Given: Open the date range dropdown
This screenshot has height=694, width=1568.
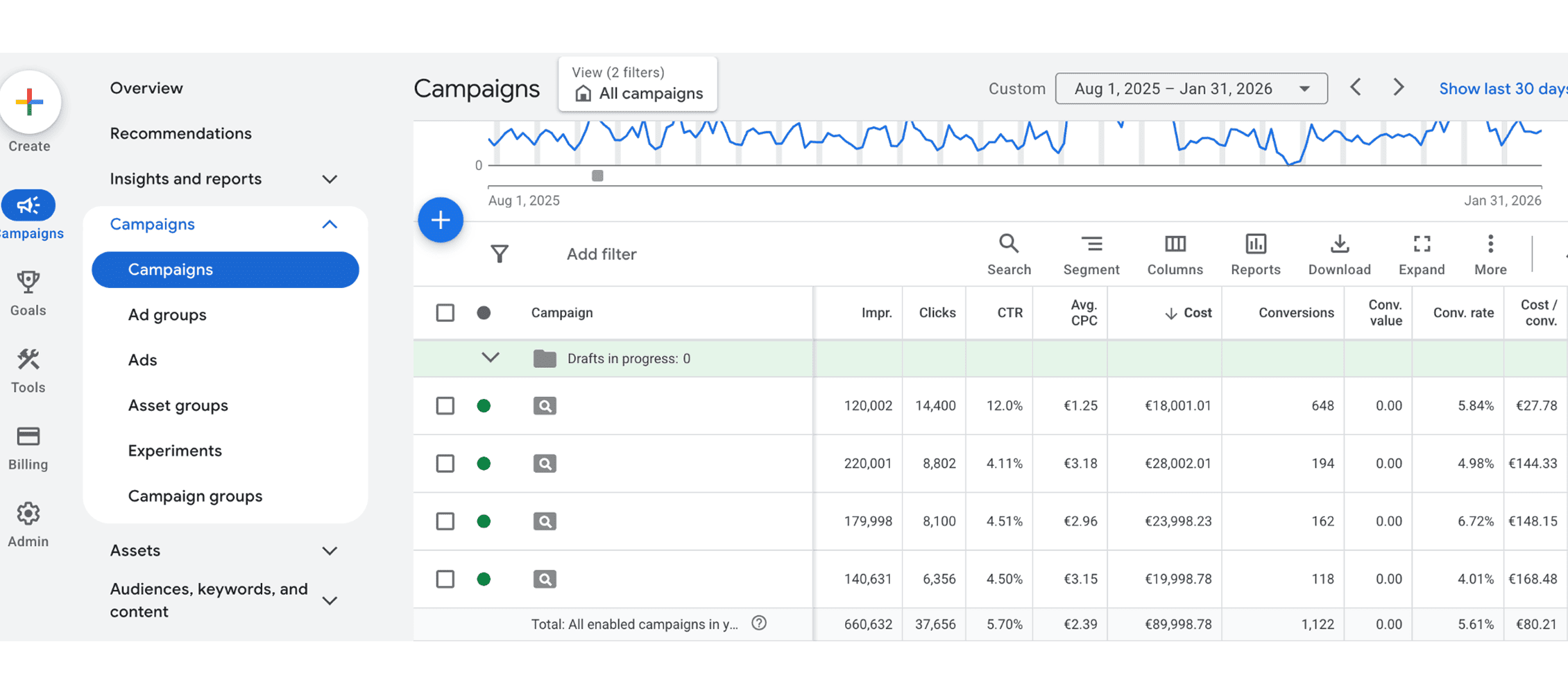Looking at the screenshot, I should click(x=1191, y=89).
